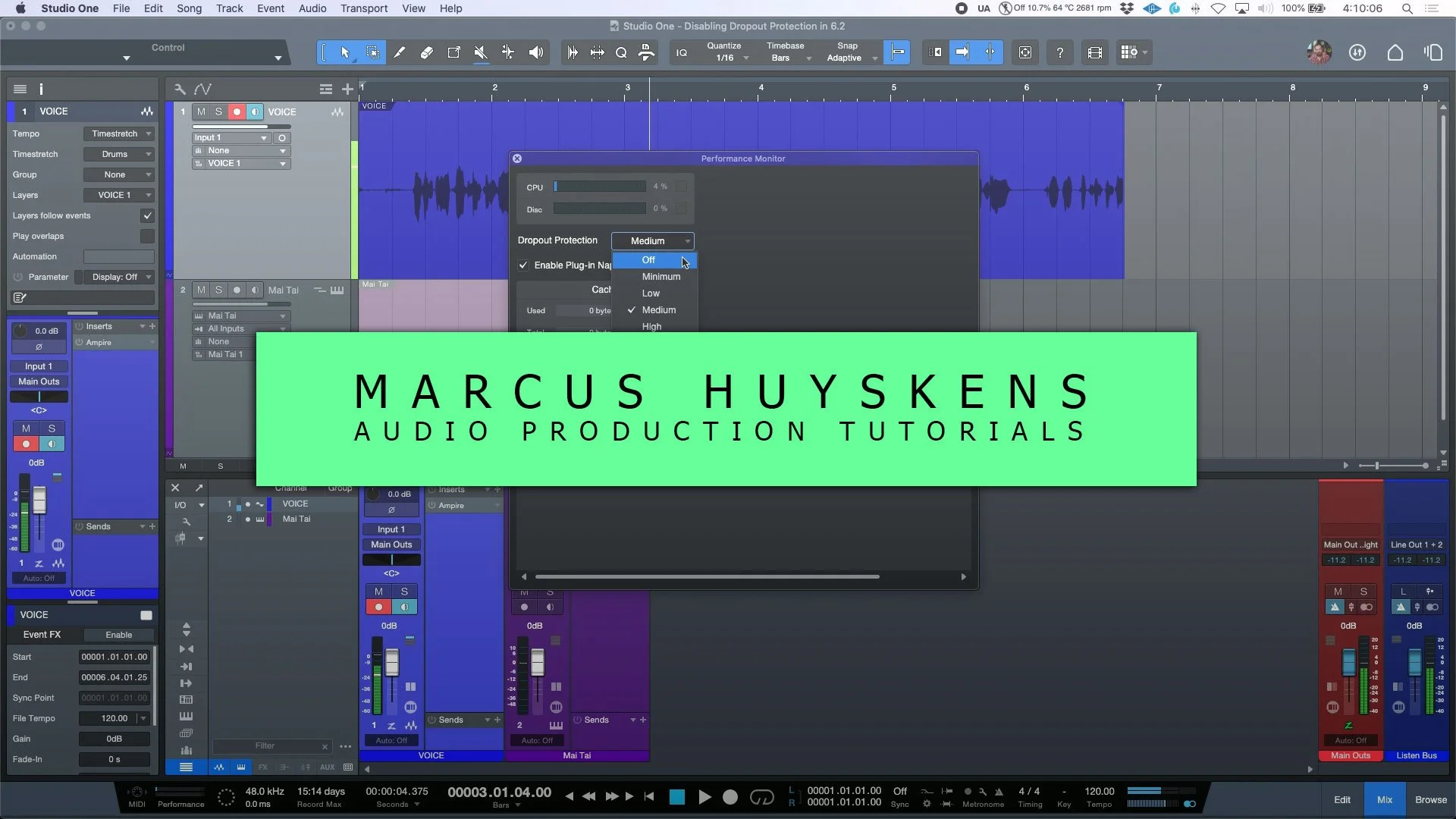Enable the Play overlaps checkbox
The height and width of the screenshot is (819, 1456).
click(x=147, y=236)
